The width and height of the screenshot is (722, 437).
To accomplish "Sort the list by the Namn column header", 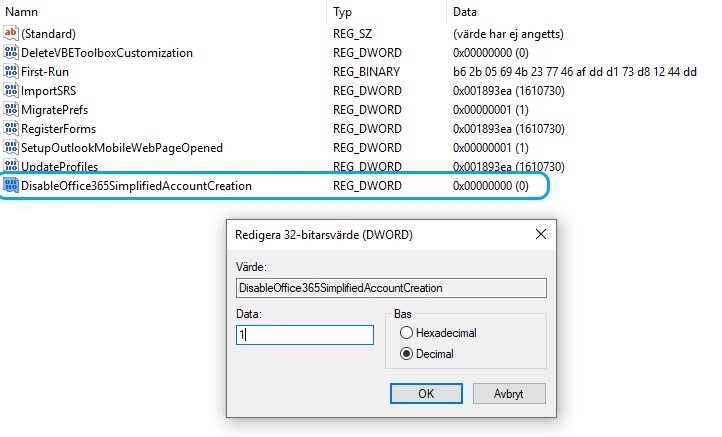I will pos(163,12).
